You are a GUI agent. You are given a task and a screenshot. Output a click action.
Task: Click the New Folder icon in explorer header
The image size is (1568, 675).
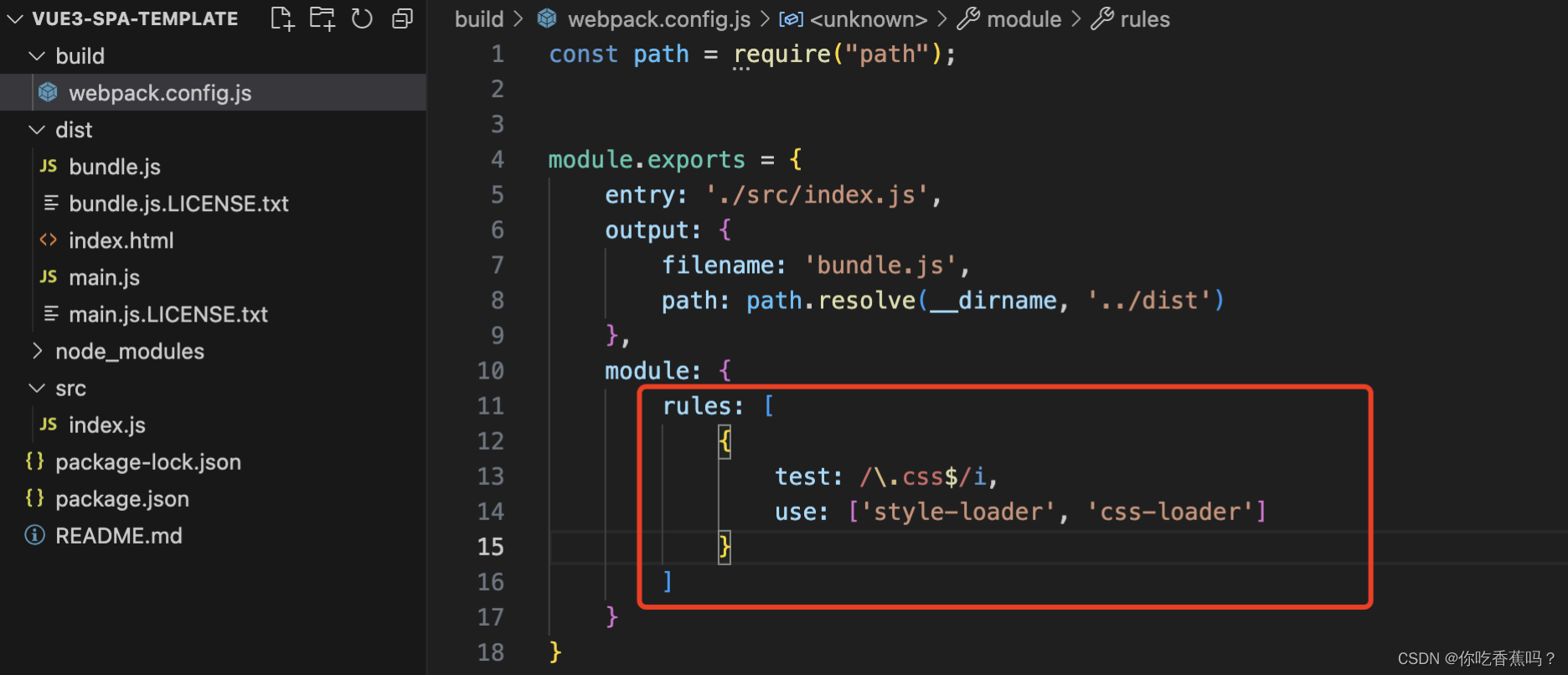coord(322,18)
